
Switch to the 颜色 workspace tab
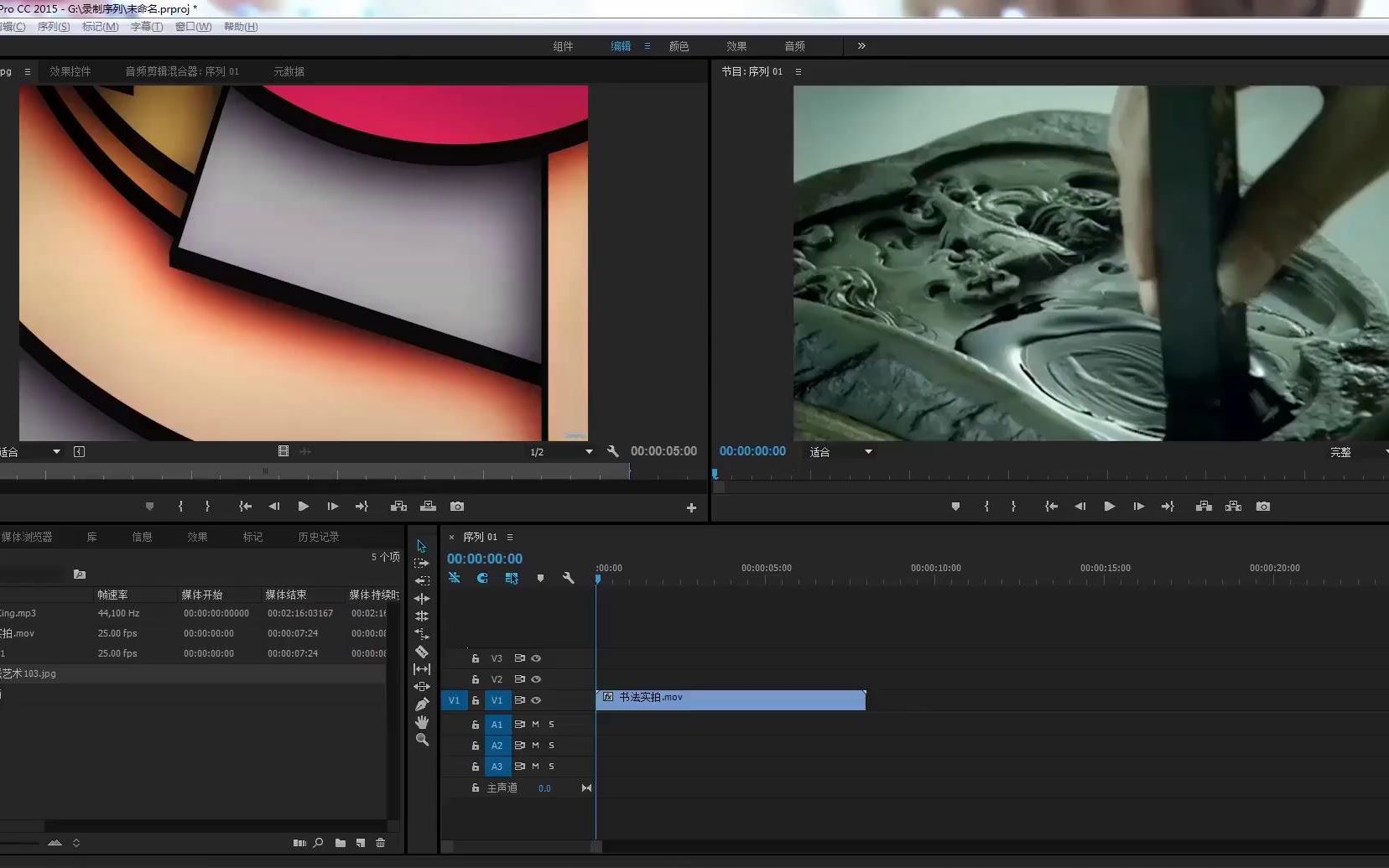point(679,46)
